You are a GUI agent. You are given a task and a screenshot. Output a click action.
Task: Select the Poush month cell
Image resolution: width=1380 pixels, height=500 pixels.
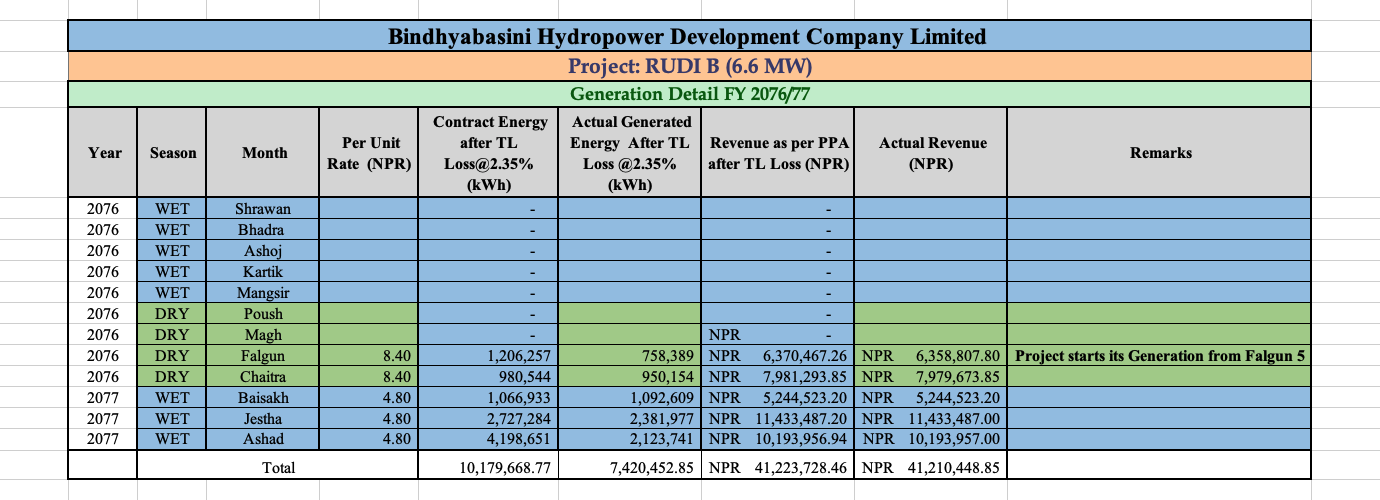click(x=264, y=314)
